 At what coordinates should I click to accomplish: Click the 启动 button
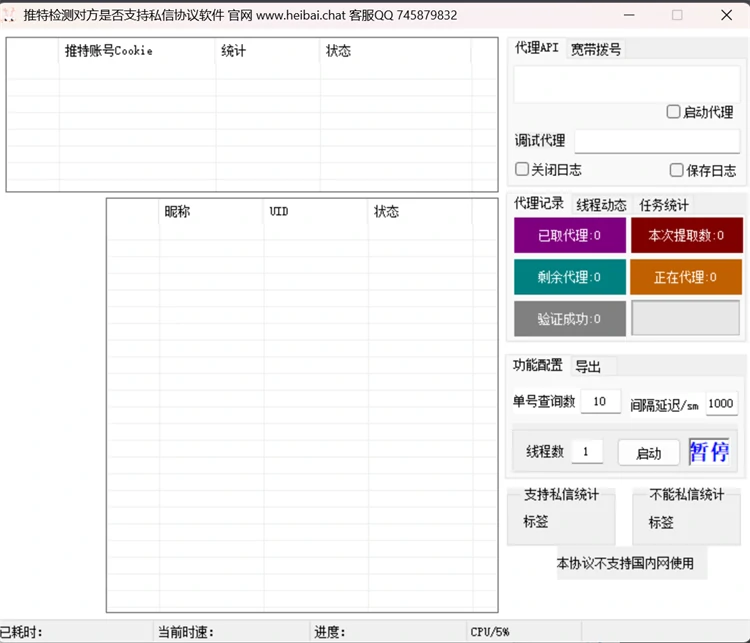coord(649,453)
